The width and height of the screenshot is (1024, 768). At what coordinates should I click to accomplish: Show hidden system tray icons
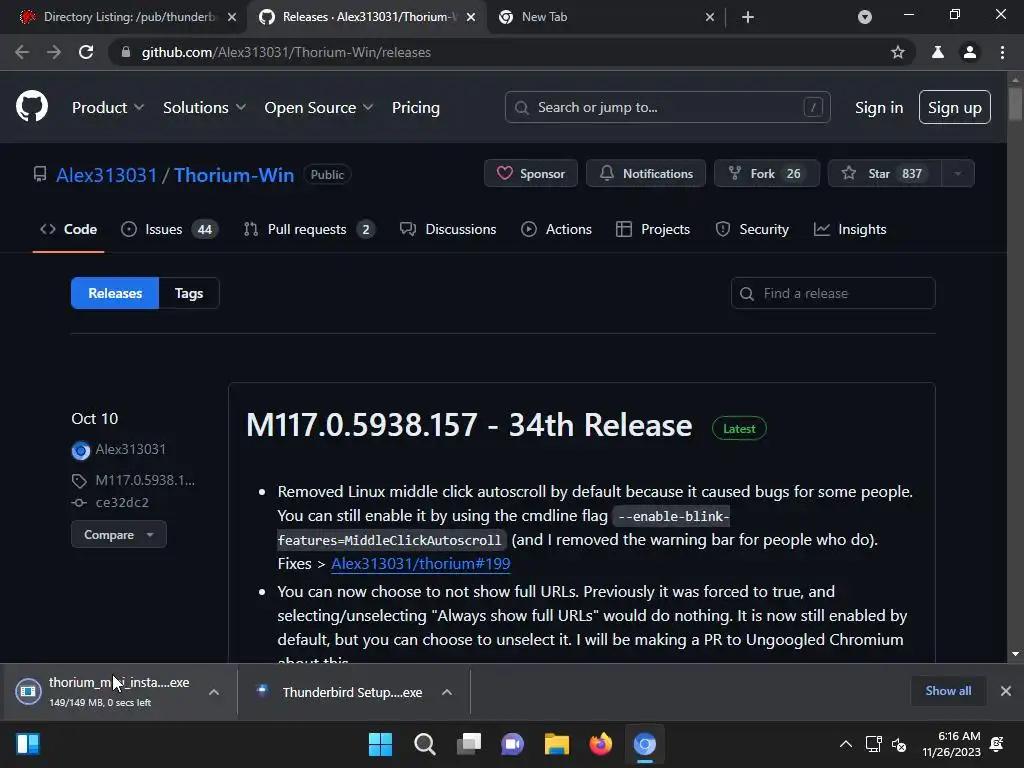pyautogui.click(x=846, y=744)
